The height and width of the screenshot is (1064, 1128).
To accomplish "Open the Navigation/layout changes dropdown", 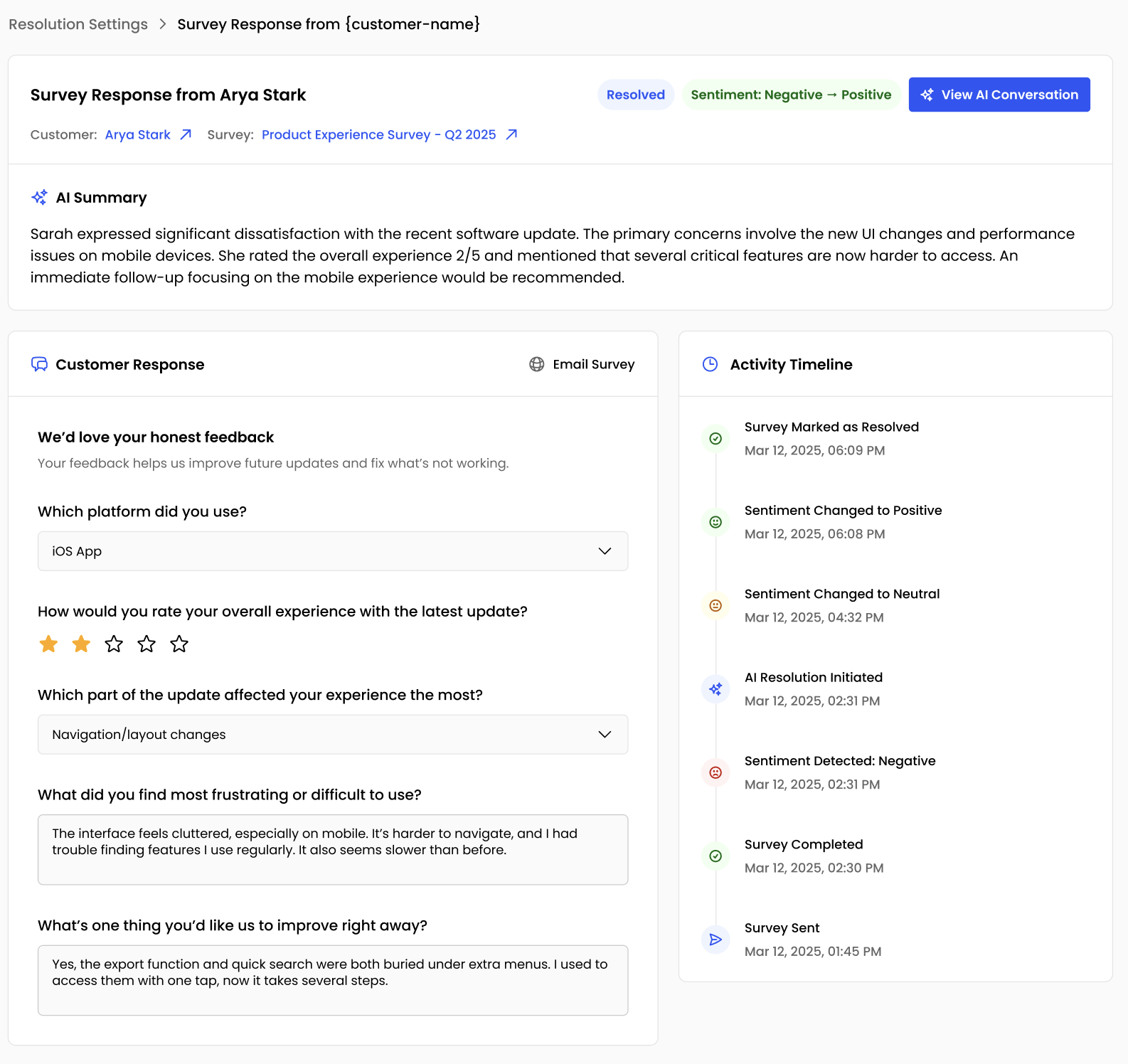I will pyautogui.click(x=332, y=734).
